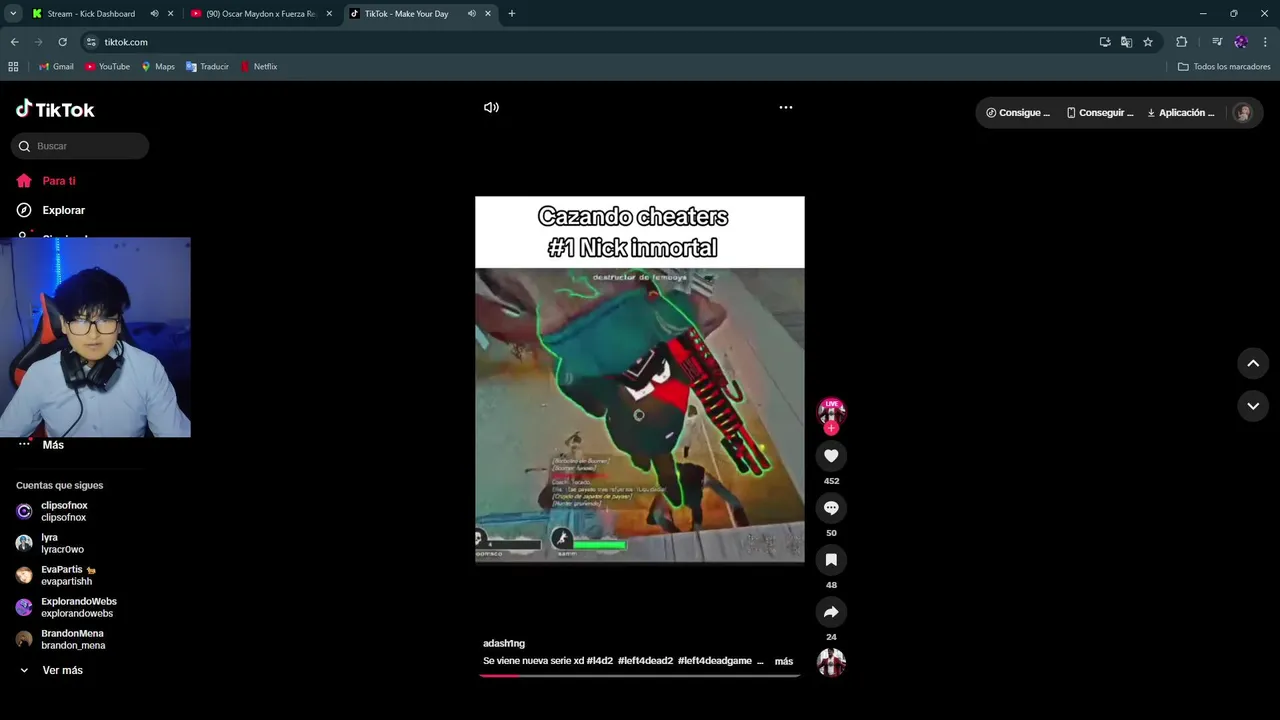Screen dimensions: 1280x720
Task: Click the Consigue coins button
Action: (x=1018, y=113)
